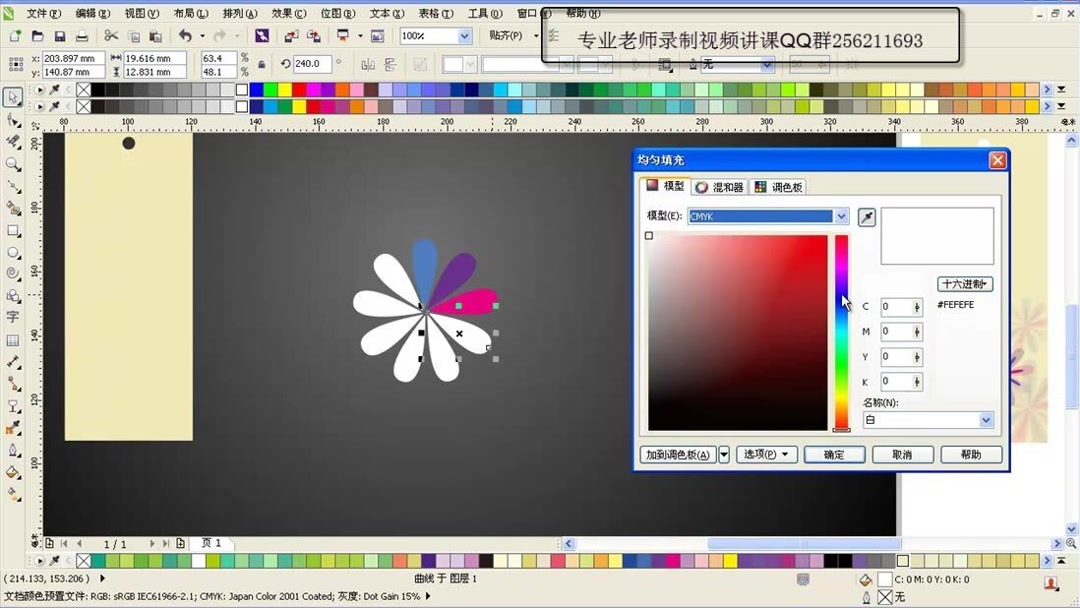Image resolution: width=1080 pixels, height=608 pixels.
Task: Click the eyedropper in the fill dialog
Action: (865, 217)
